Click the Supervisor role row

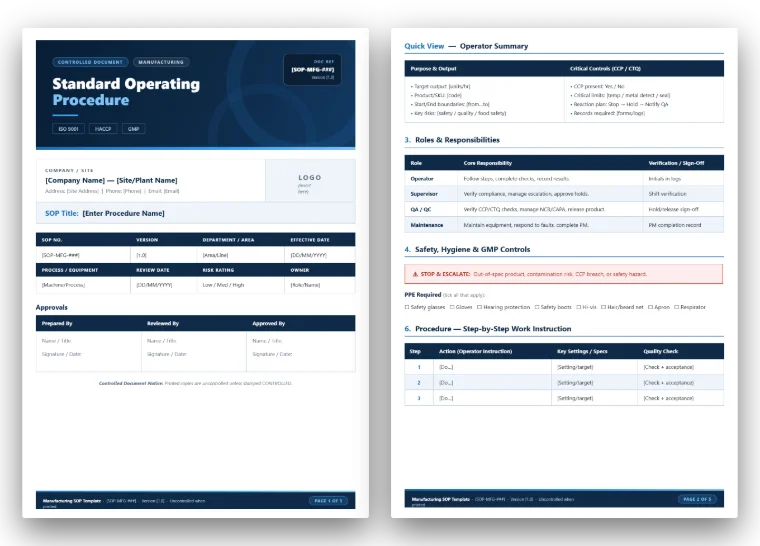coord(564,194)
